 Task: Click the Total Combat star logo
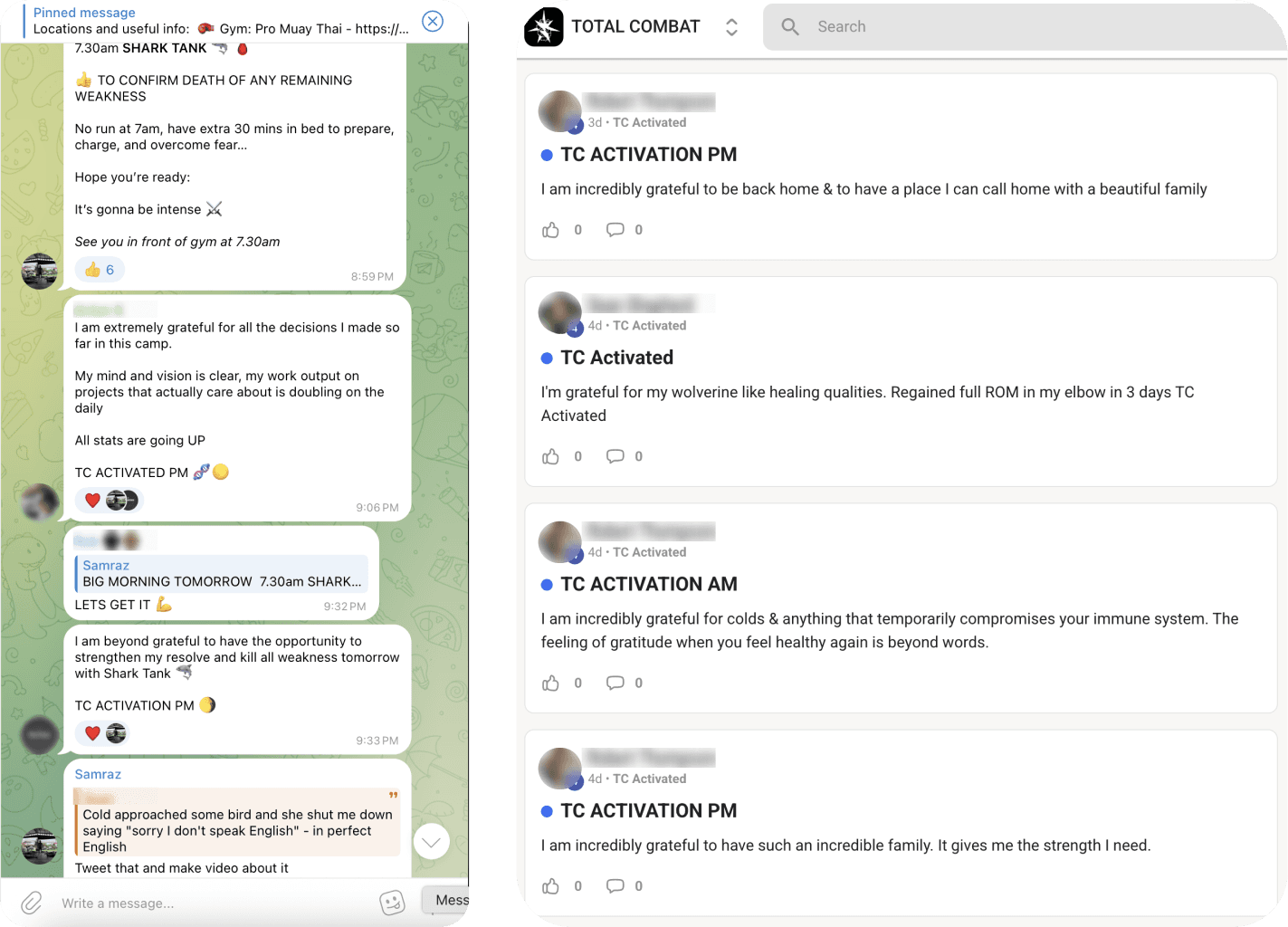(x=543, y=27)
